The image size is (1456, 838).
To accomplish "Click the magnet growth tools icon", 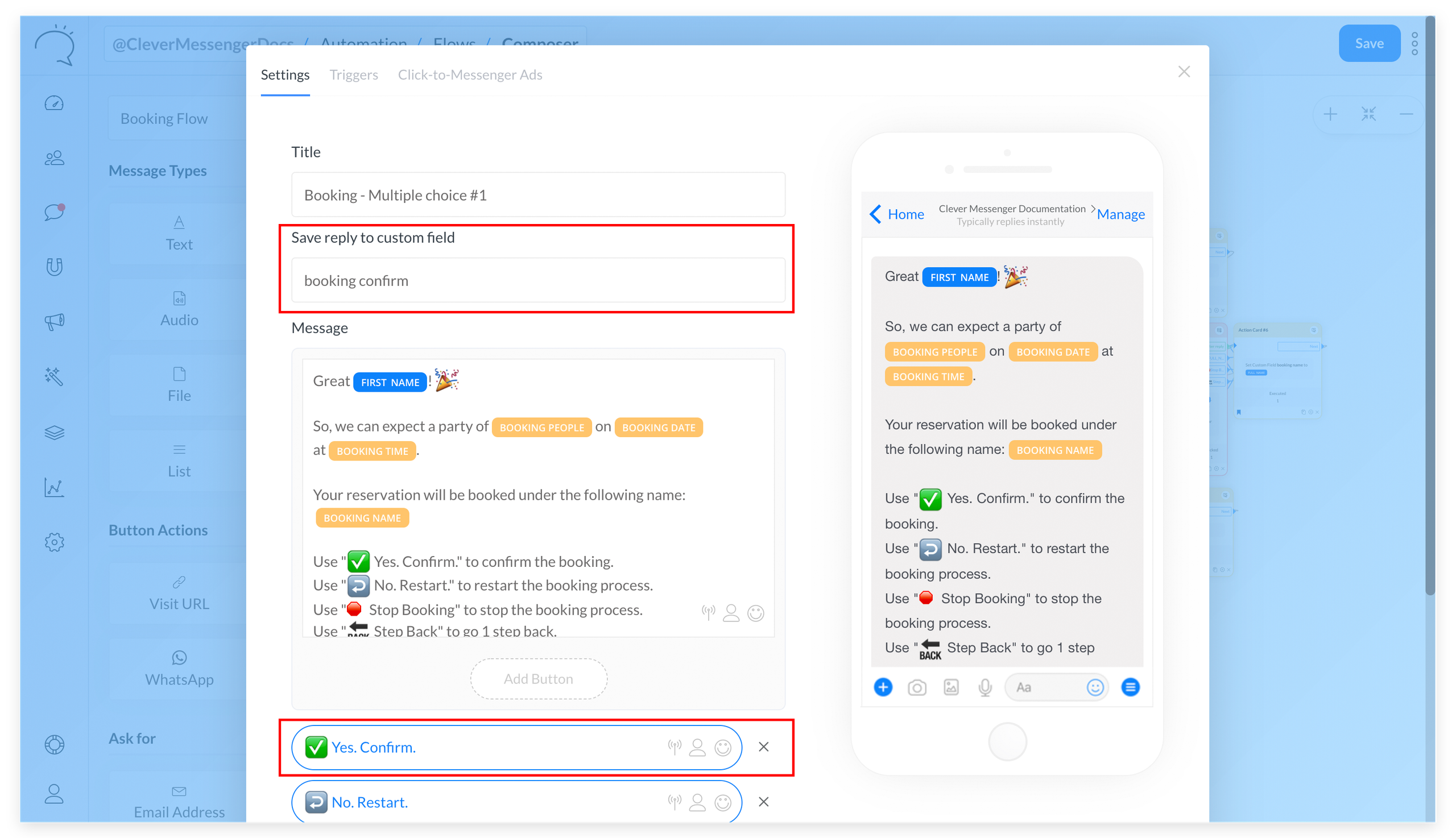I will tap(54, 267).
